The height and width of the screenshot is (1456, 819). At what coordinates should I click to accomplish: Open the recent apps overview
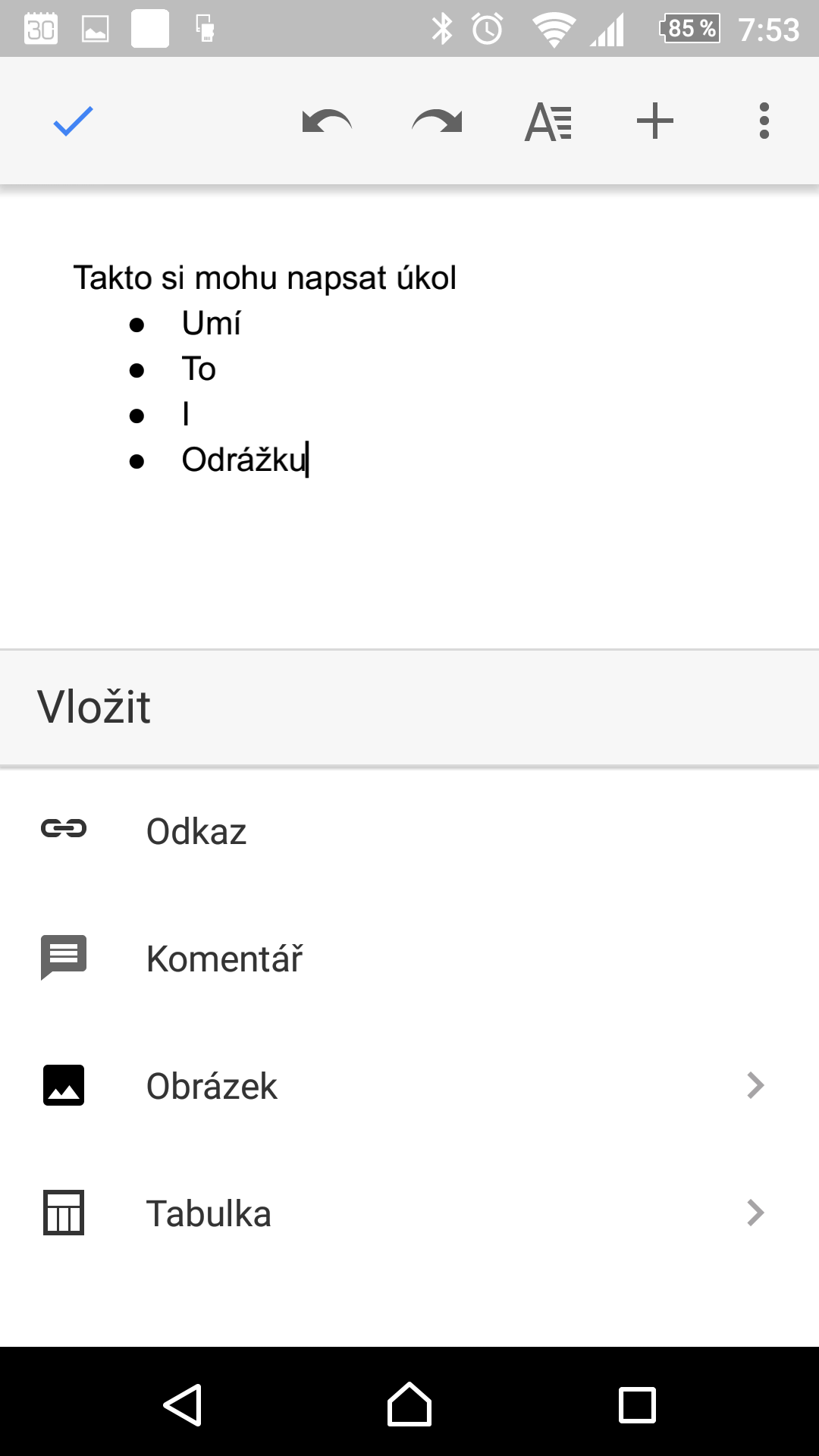[x=637, y=1405]
